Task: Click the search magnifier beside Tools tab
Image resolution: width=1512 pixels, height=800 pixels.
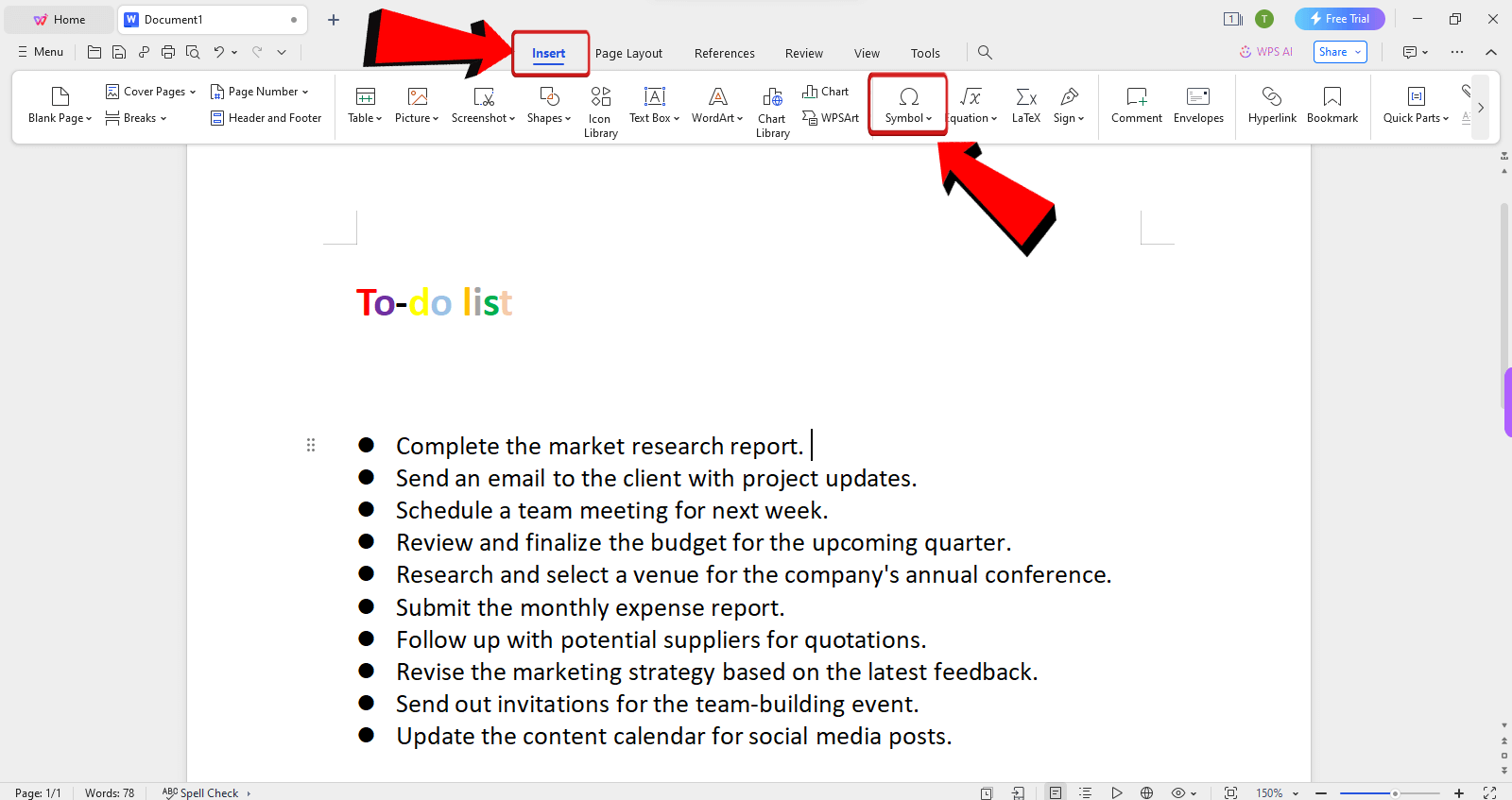Action: tap(985, 52)
